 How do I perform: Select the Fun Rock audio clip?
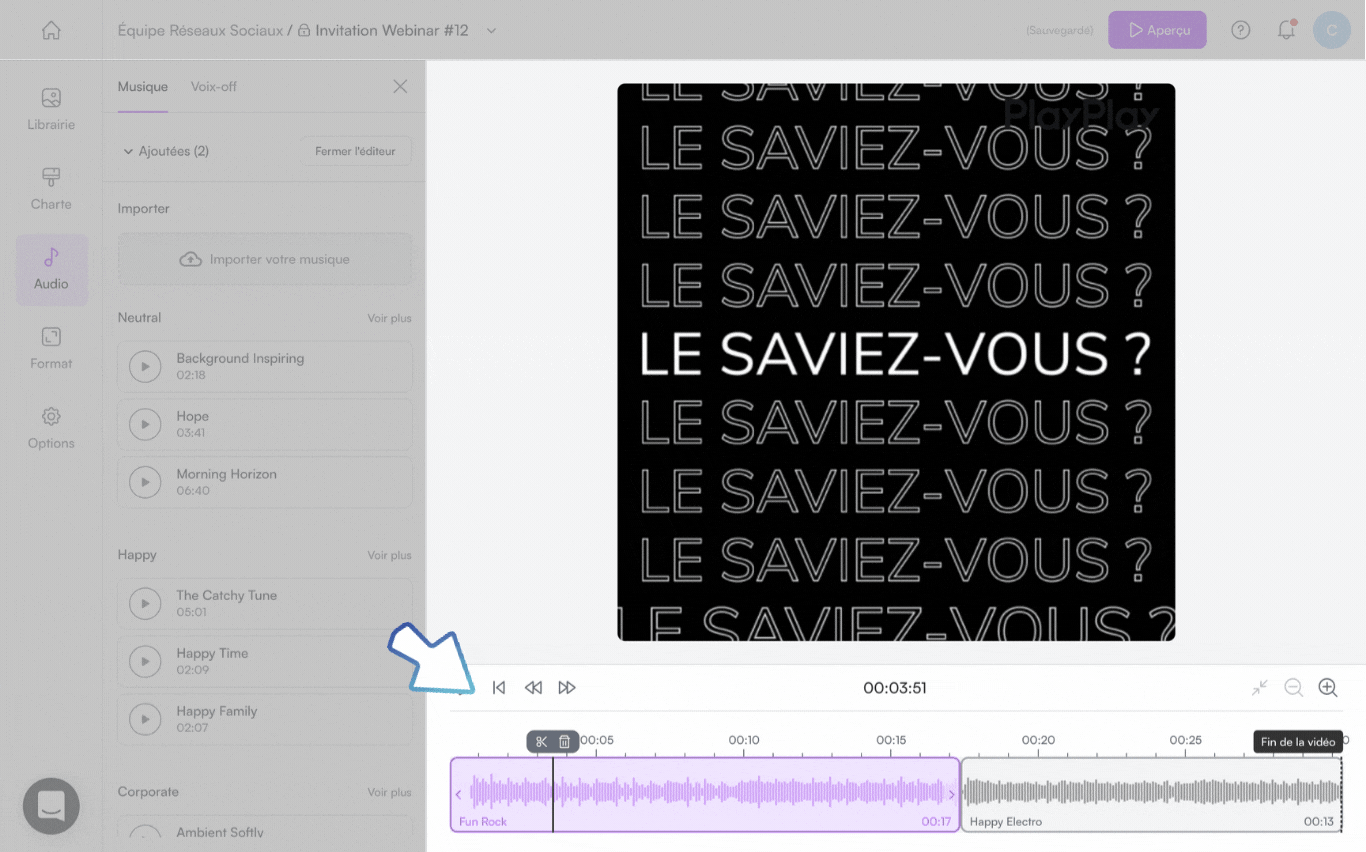coord(705,795)
